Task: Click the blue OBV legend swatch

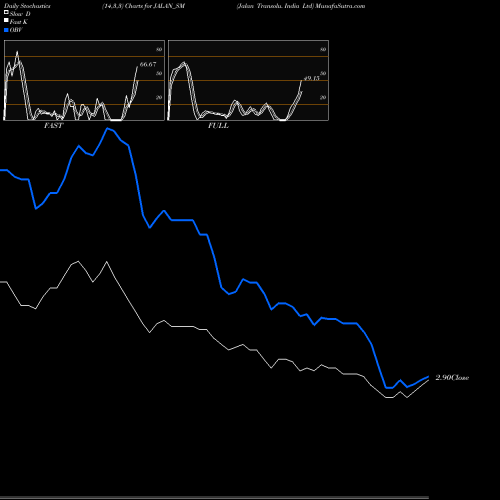Action: pos(6,30)
